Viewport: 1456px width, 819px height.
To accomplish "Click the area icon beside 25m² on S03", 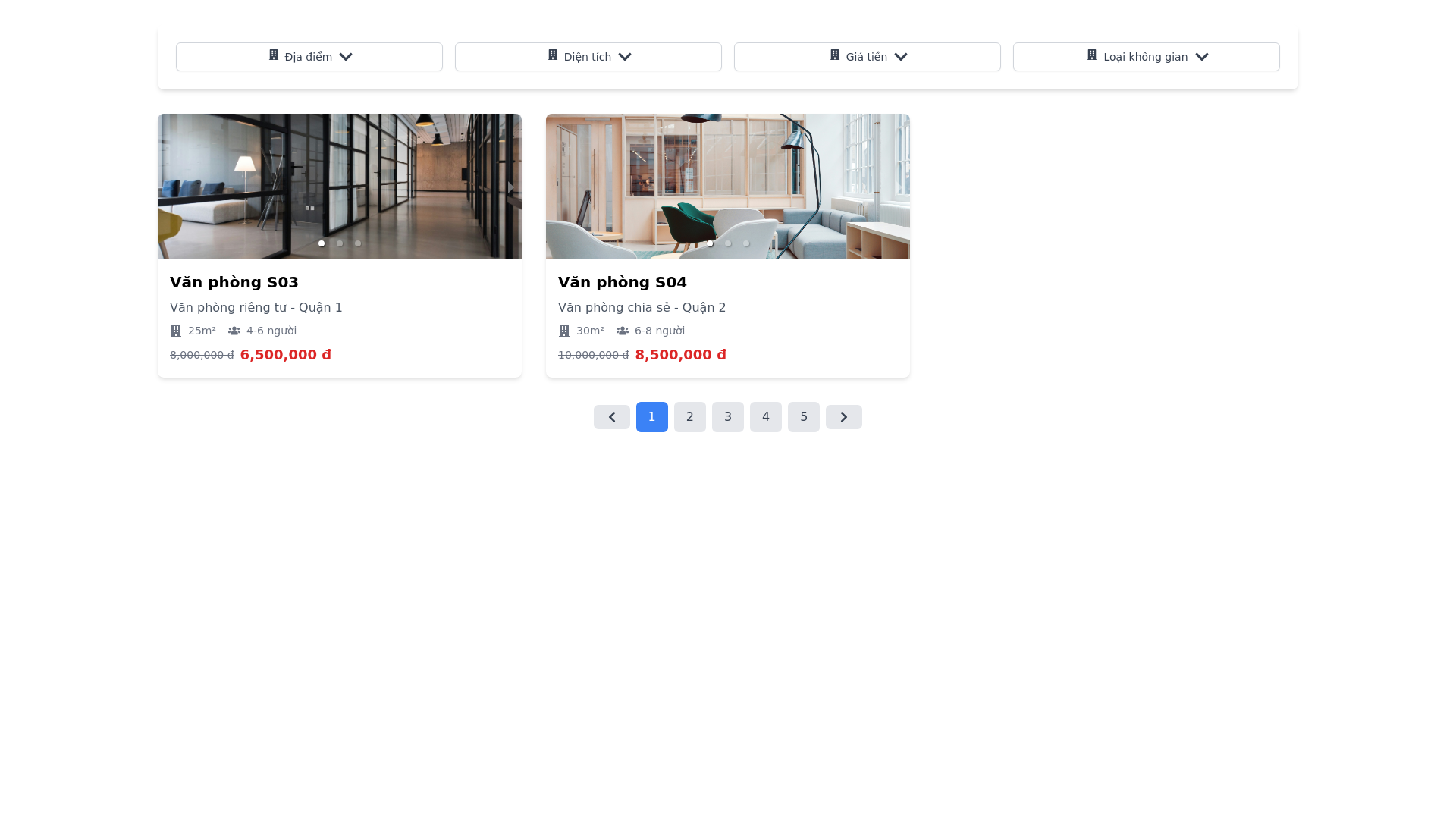I will (x=176, y=331).
